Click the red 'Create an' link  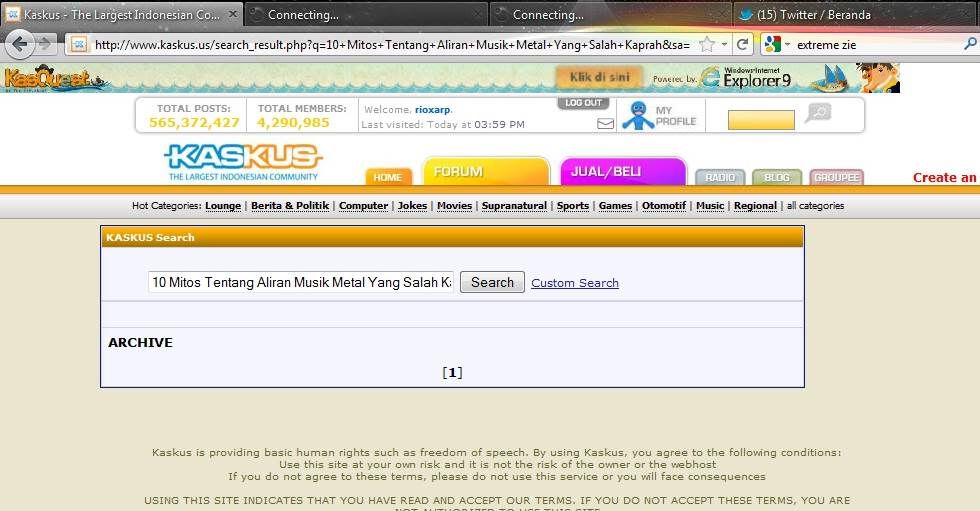(x=945, y=177)
